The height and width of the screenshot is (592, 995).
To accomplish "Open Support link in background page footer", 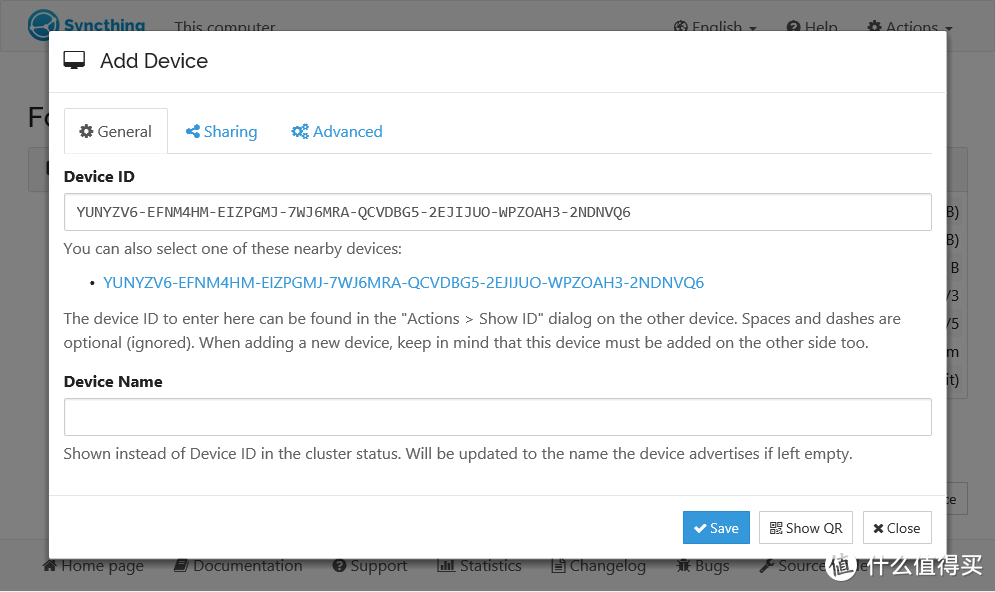I will tap(370, 565).
